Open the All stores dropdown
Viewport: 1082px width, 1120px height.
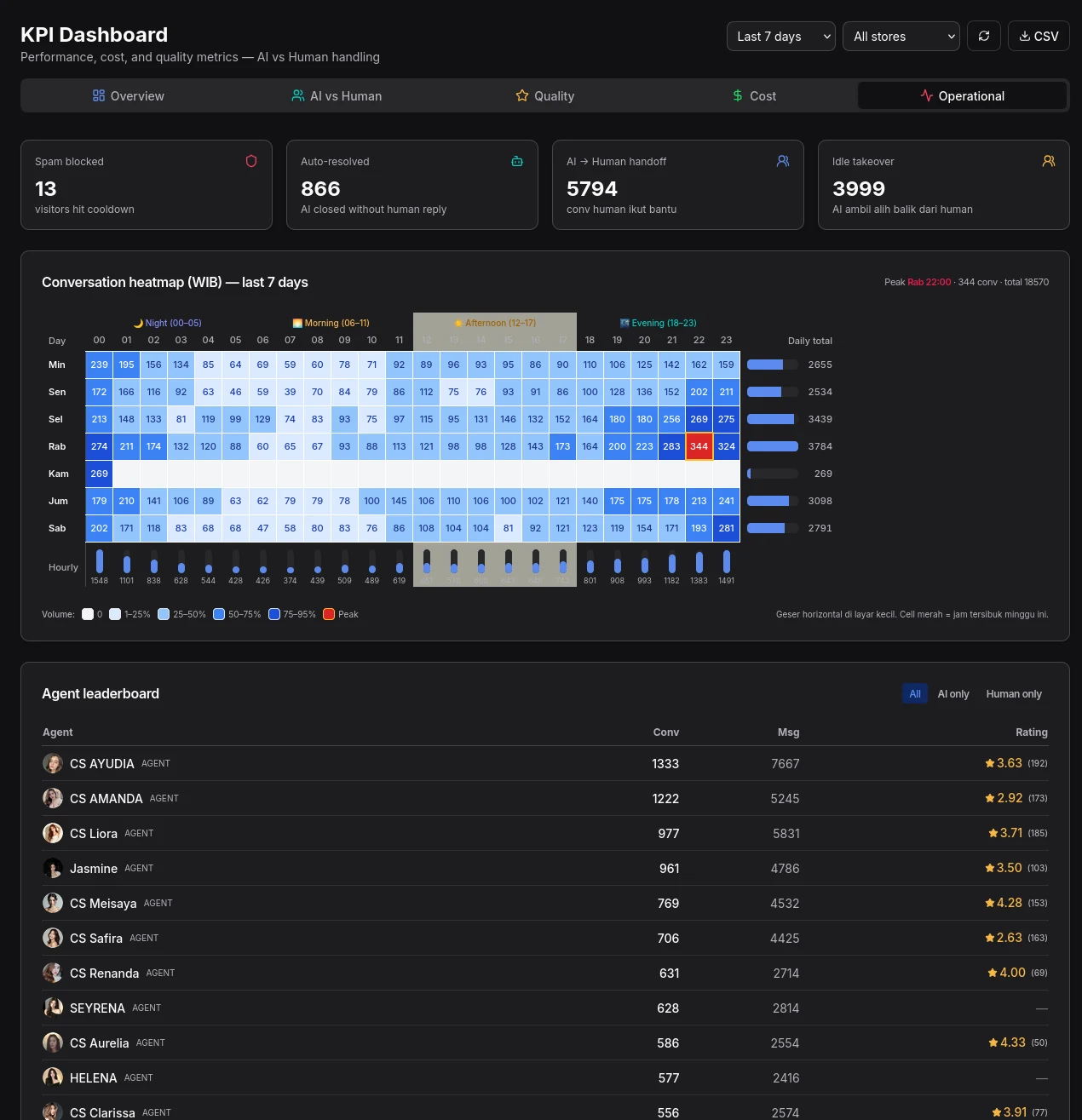tap(901, 36)
